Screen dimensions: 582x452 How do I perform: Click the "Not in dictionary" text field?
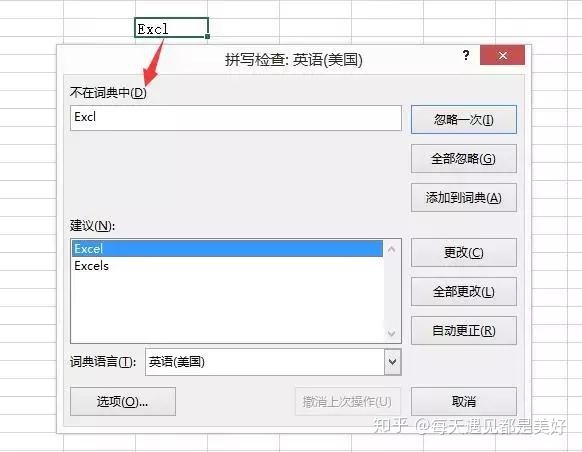point(236,118)
